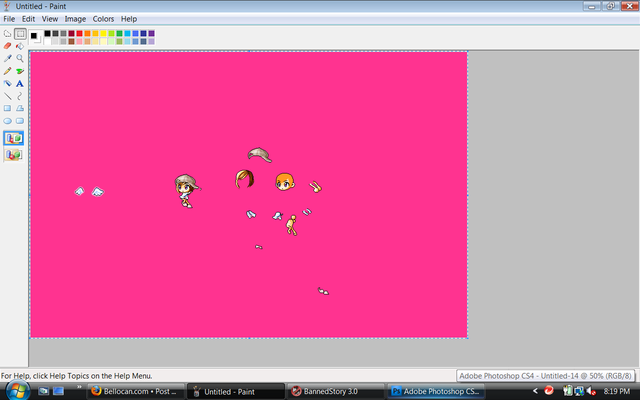
Task: Open the Help menu
Action: coord(129,19)
